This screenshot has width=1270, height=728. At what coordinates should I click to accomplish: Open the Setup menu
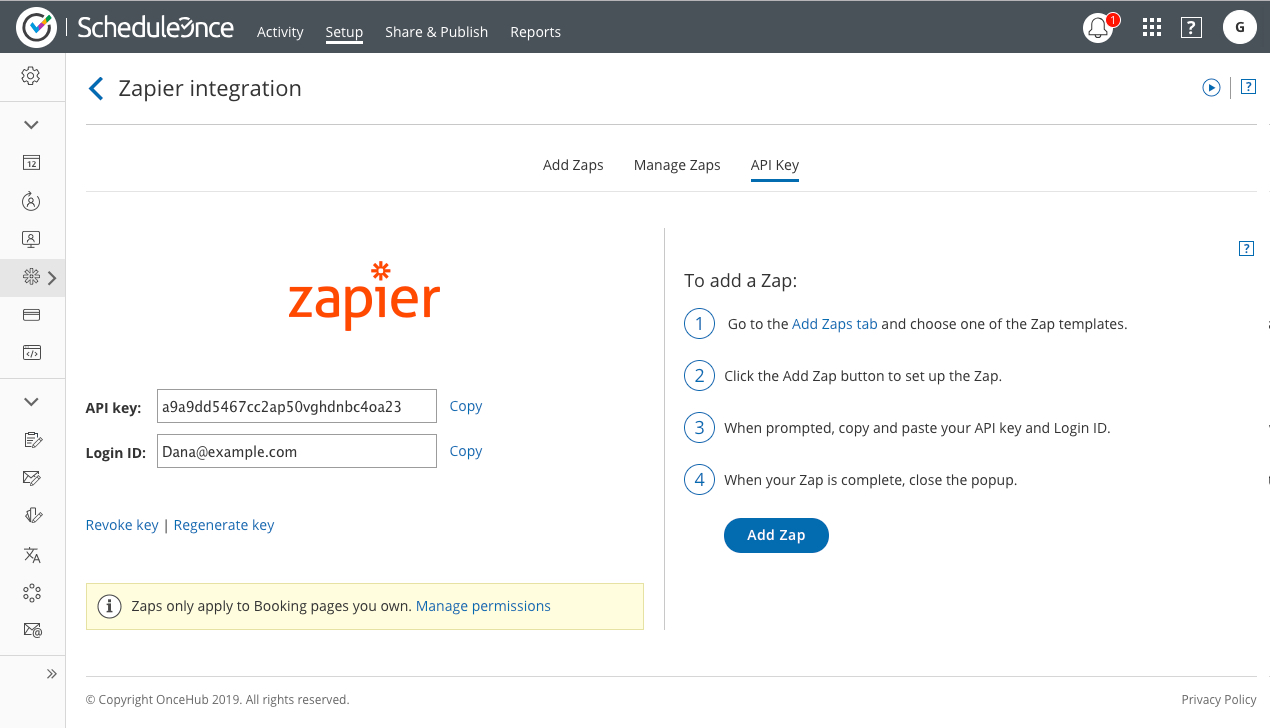(x=344, y=32)
